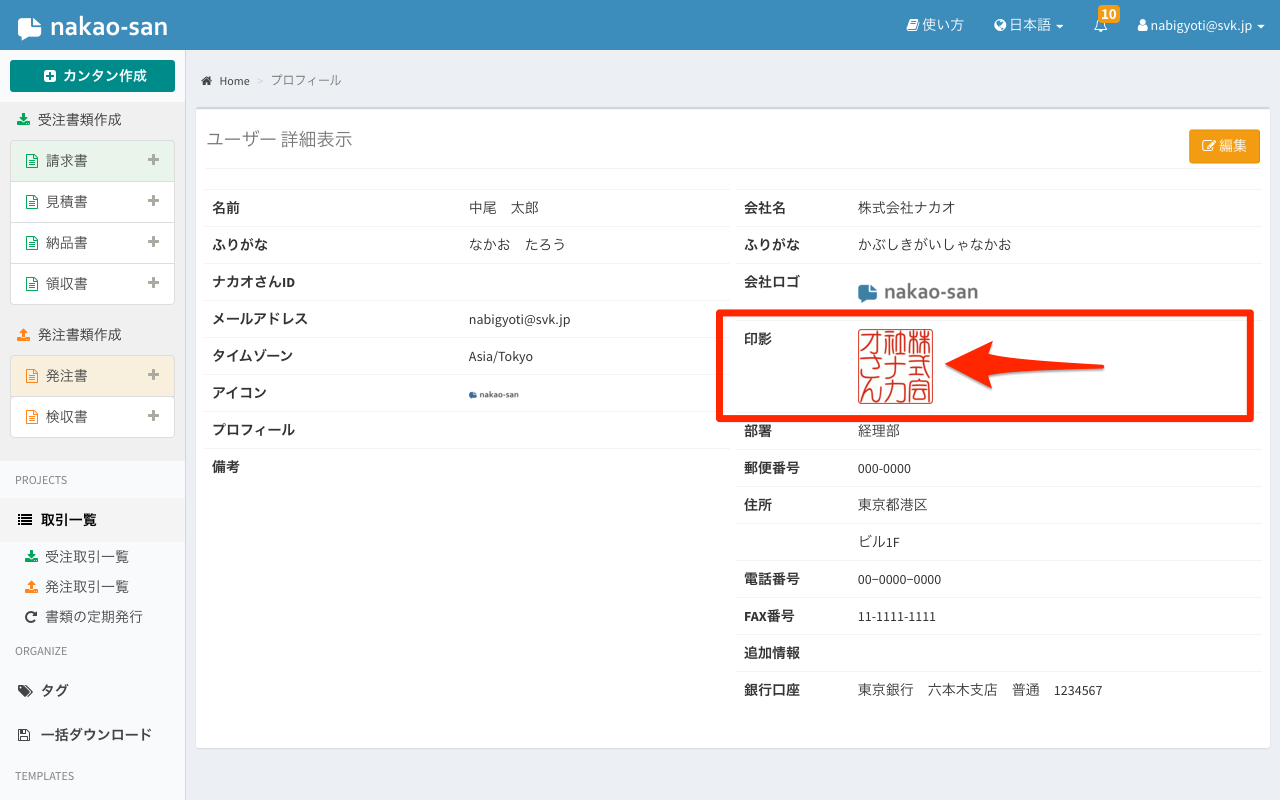
Task: Add a new 見積書 with plus icon
Action: 153,200
